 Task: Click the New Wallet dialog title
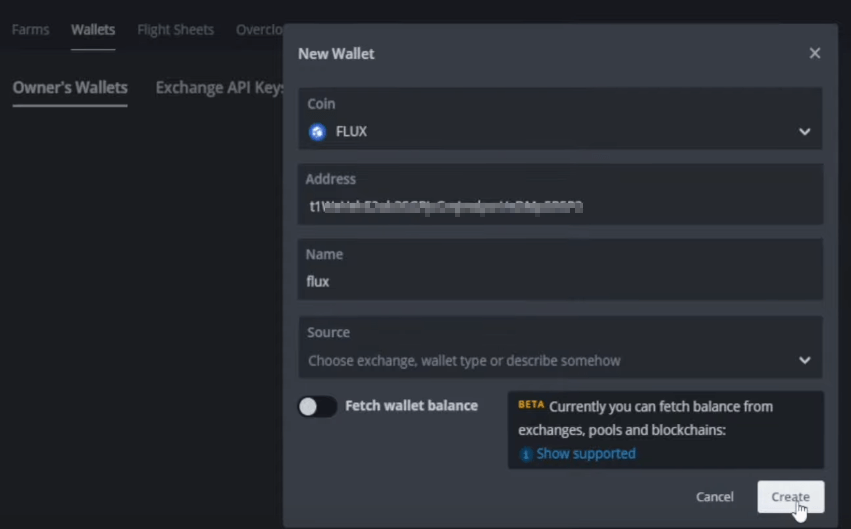(x=336, y=54)
